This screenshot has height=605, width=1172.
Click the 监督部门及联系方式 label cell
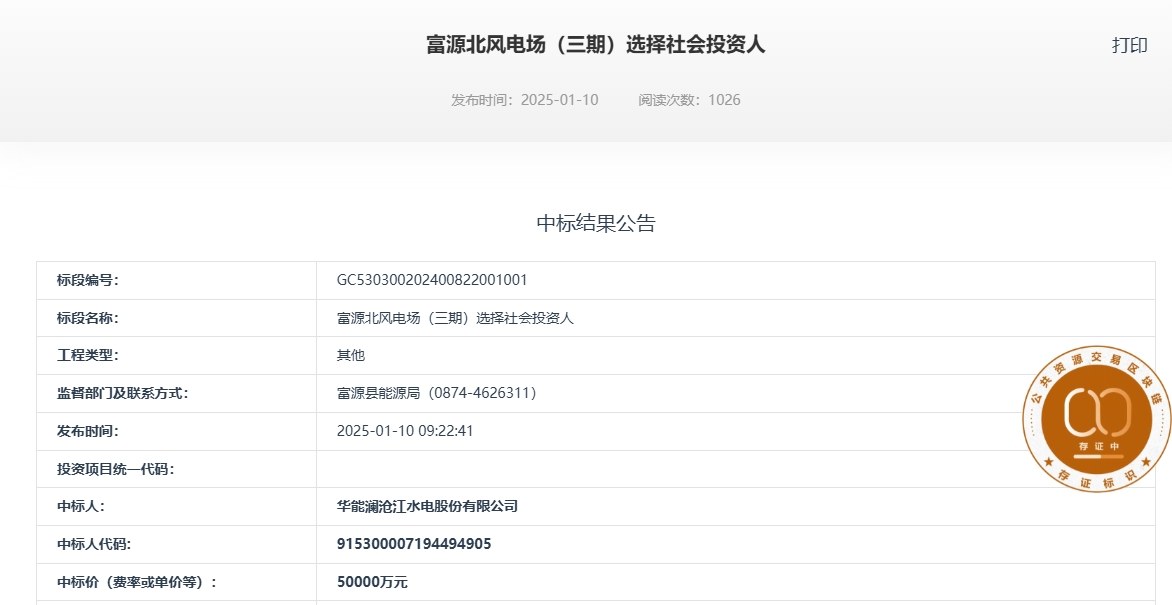click(x=176, y=393)
